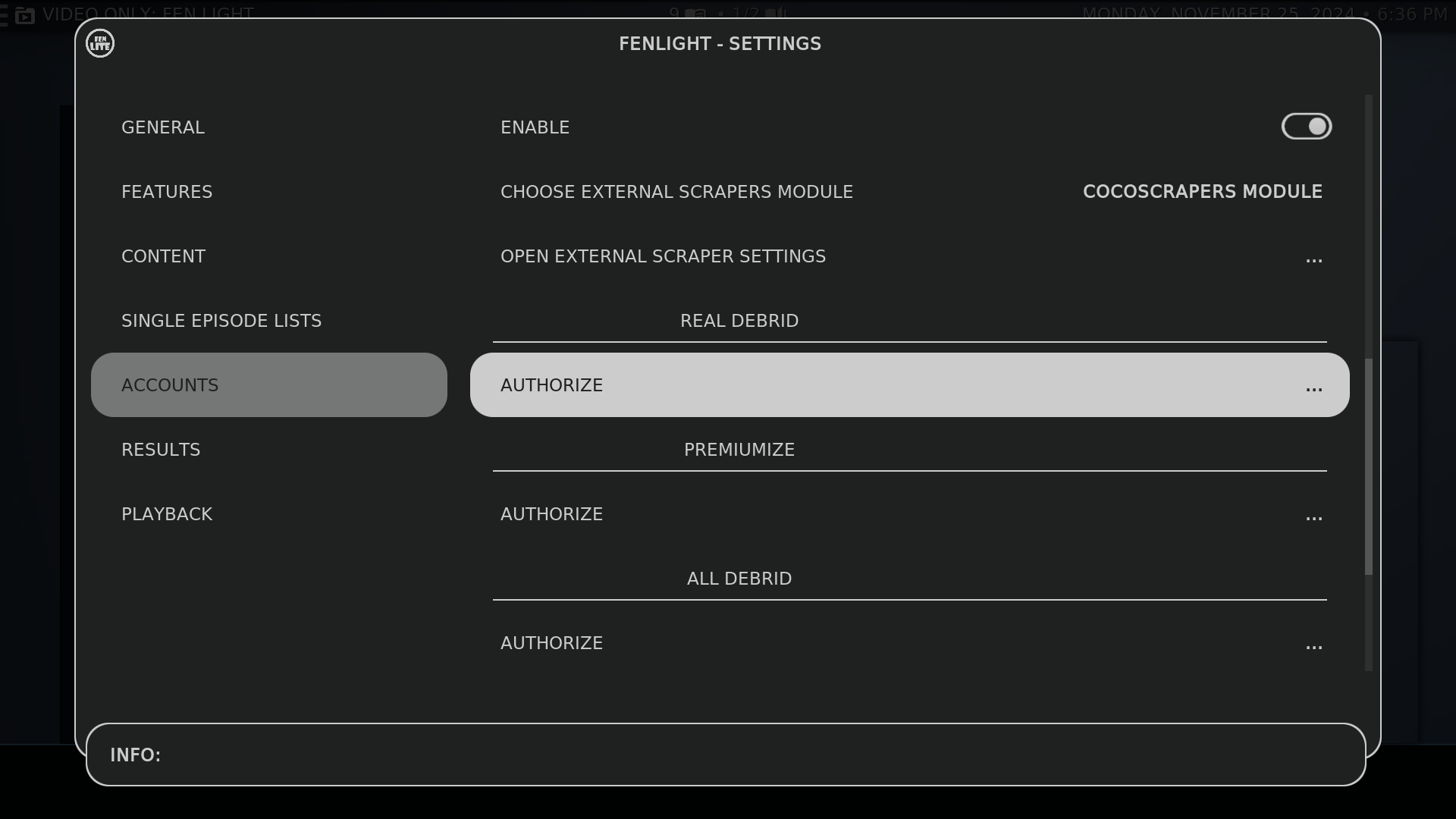The width and height of the screenshot is (1456, 819).
Task: Click the Fen Lite logo icon
Action: point(100,43)
